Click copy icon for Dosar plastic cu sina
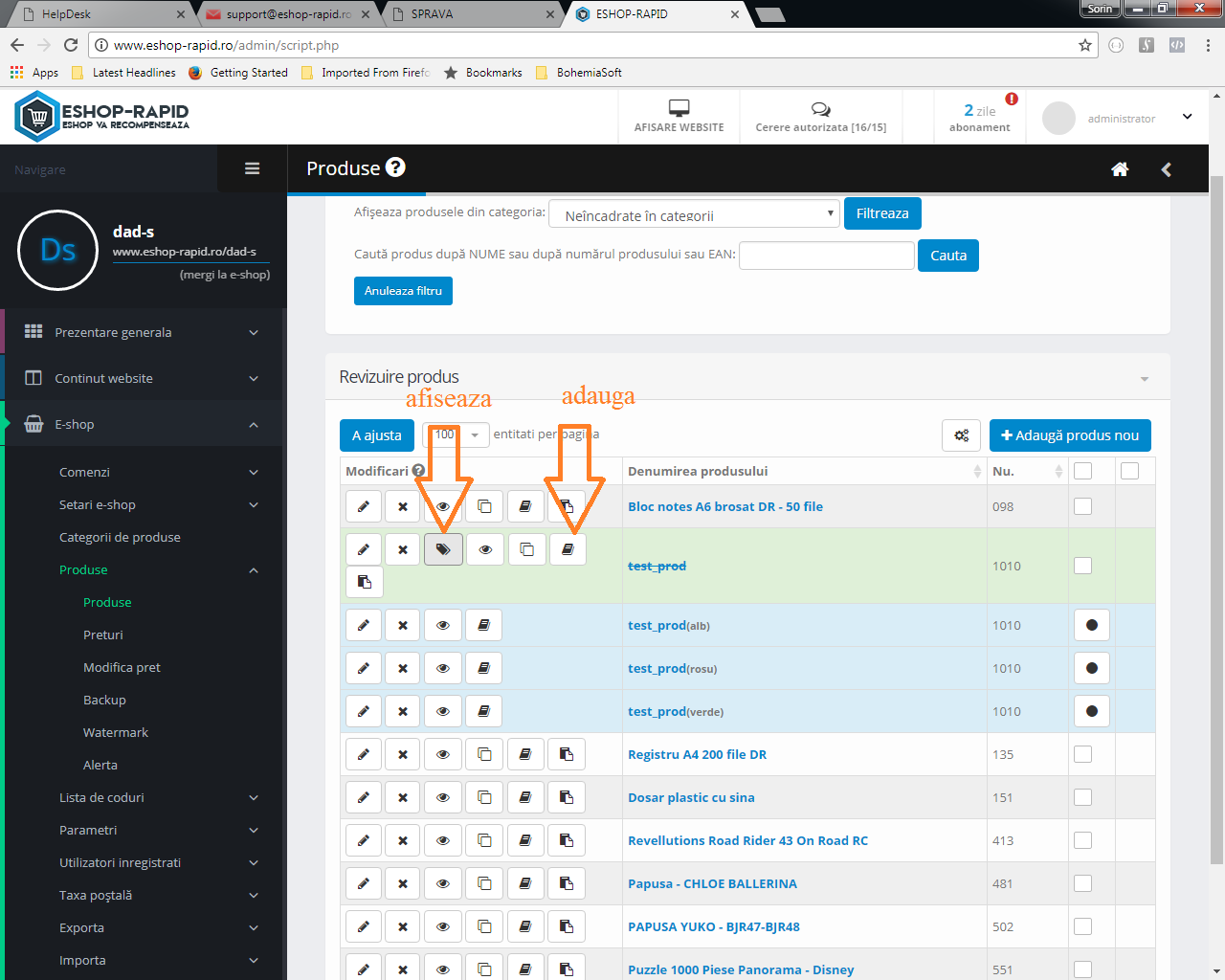1225x980 pixels. coord(484,797)
